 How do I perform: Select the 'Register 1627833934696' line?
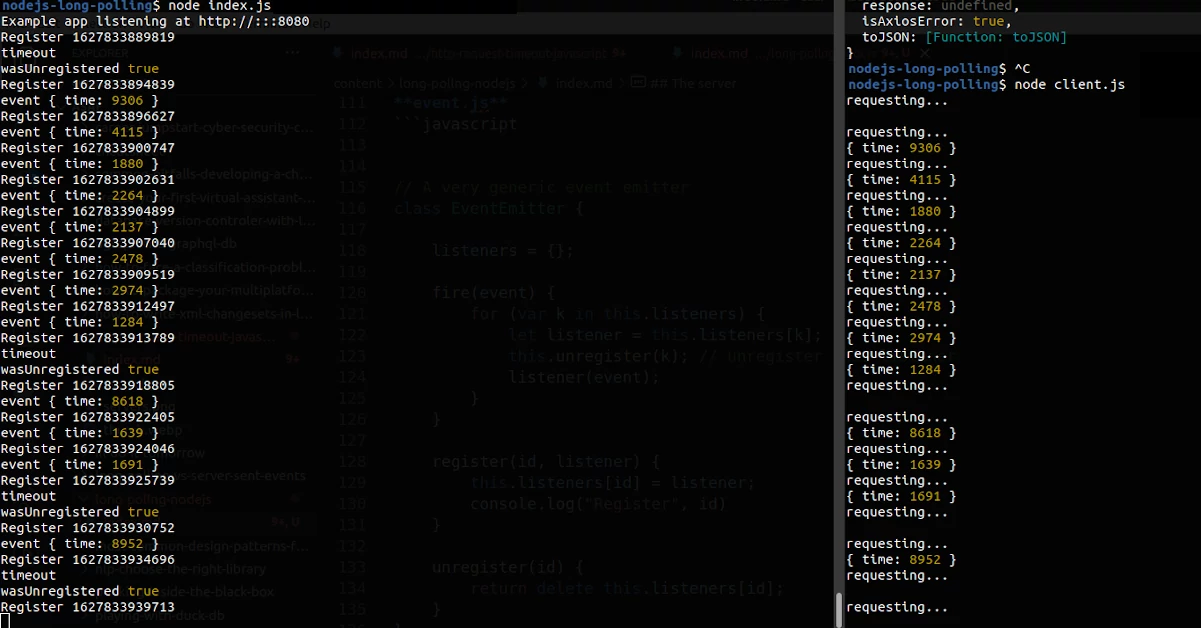coord(88,559)
